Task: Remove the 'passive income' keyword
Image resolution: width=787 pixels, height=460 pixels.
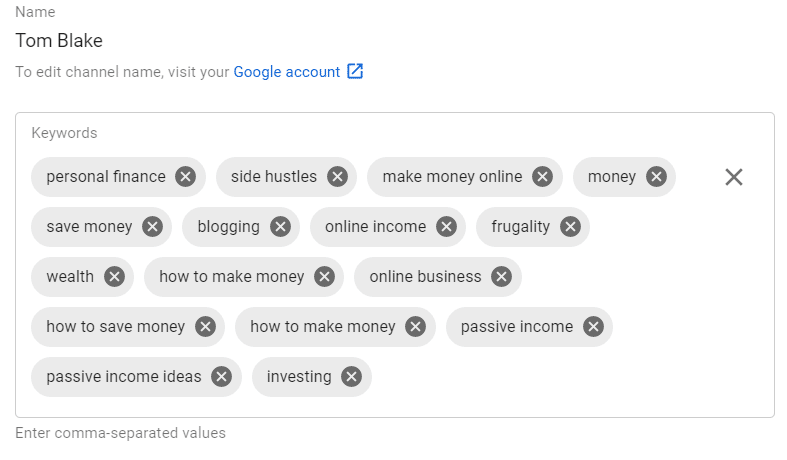Action: 593,326
